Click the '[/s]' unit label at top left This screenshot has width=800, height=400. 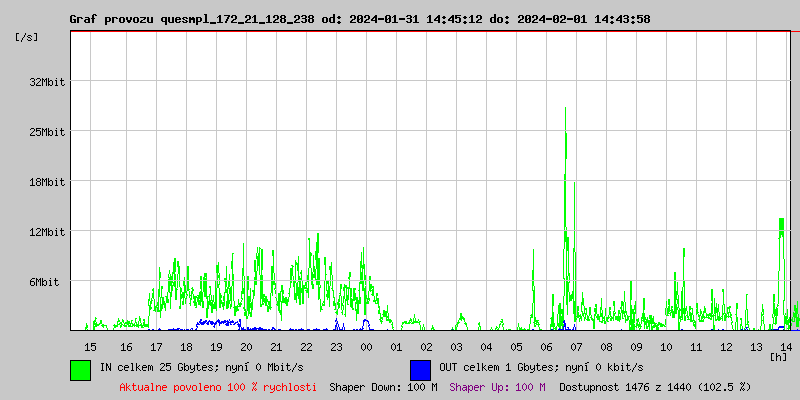pos(28,37)
